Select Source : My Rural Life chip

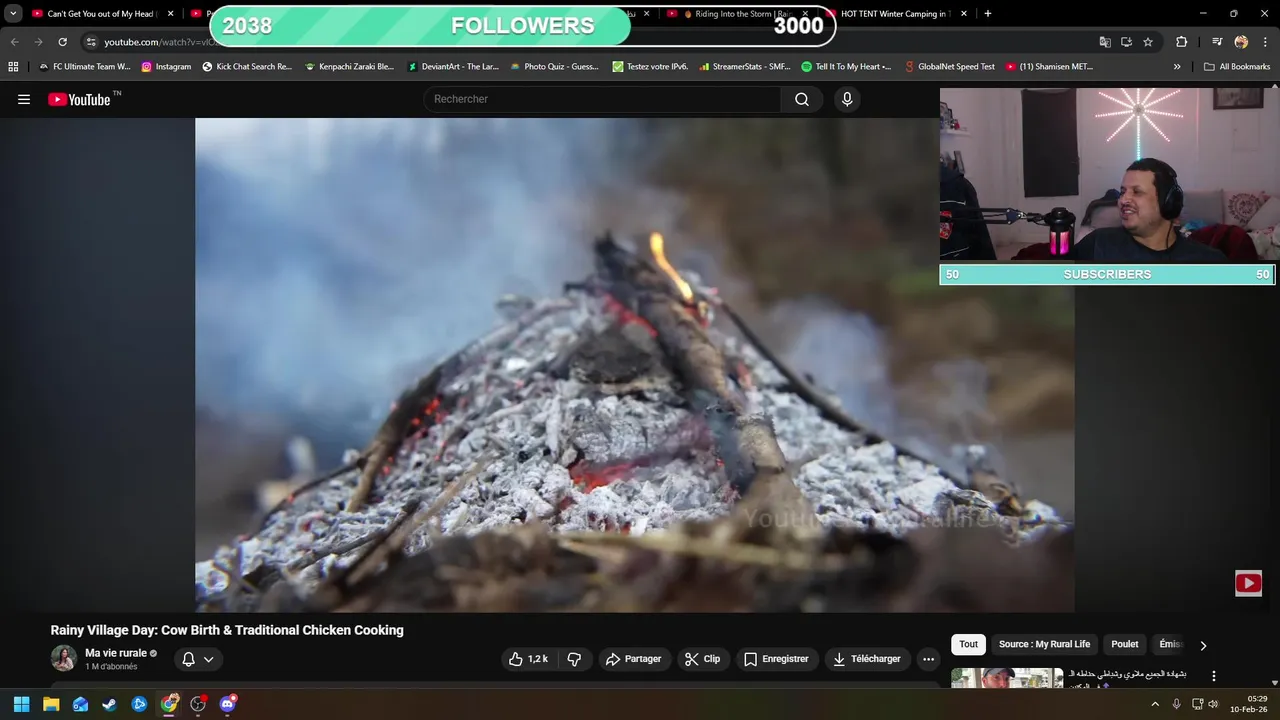tap(1044, 644)
